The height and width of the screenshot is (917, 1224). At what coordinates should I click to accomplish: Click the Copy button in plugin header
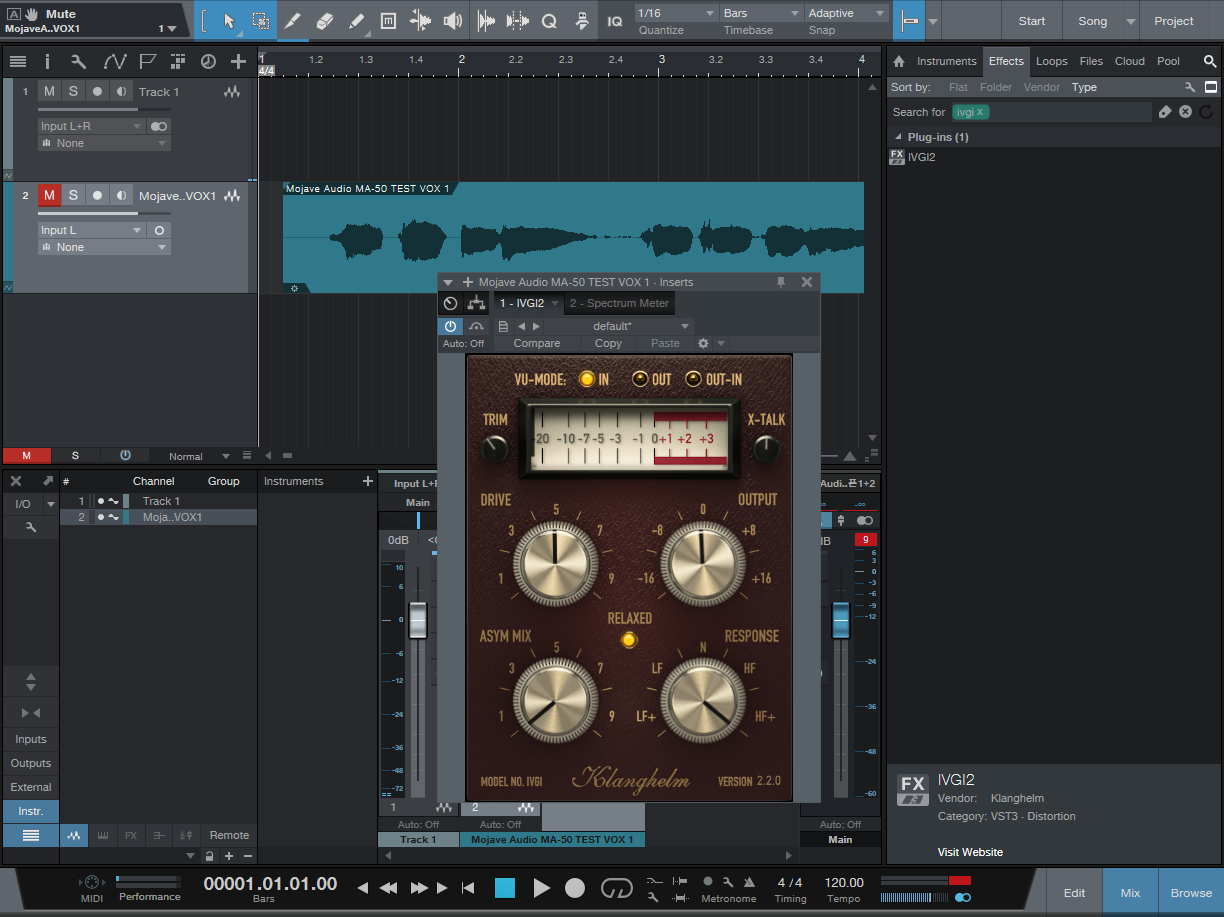608,343
